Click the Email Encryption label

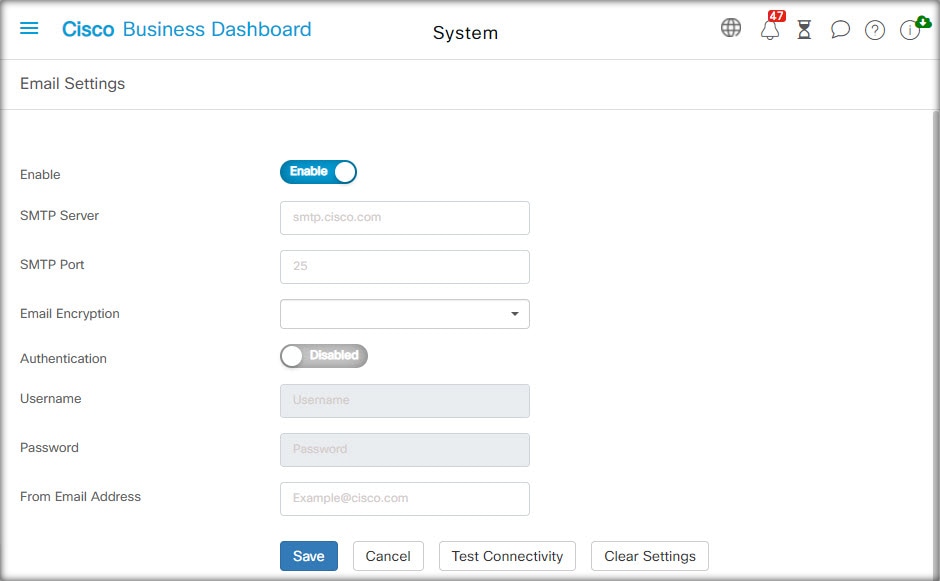[x=70, y=314]
